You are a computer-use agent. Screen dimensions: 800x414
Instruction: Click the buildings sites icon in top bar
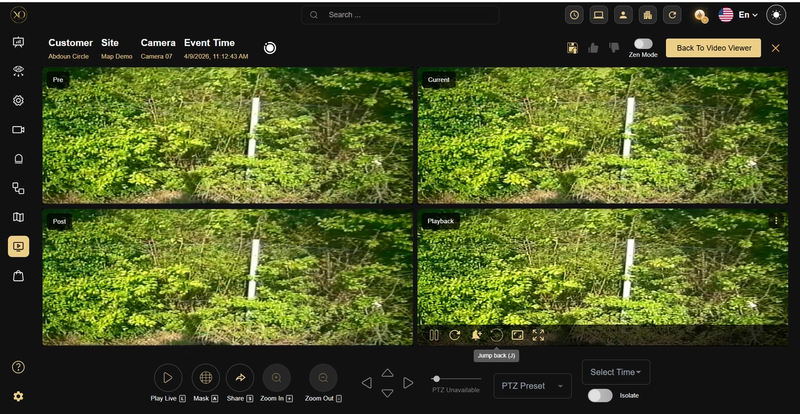click(647, 15)
